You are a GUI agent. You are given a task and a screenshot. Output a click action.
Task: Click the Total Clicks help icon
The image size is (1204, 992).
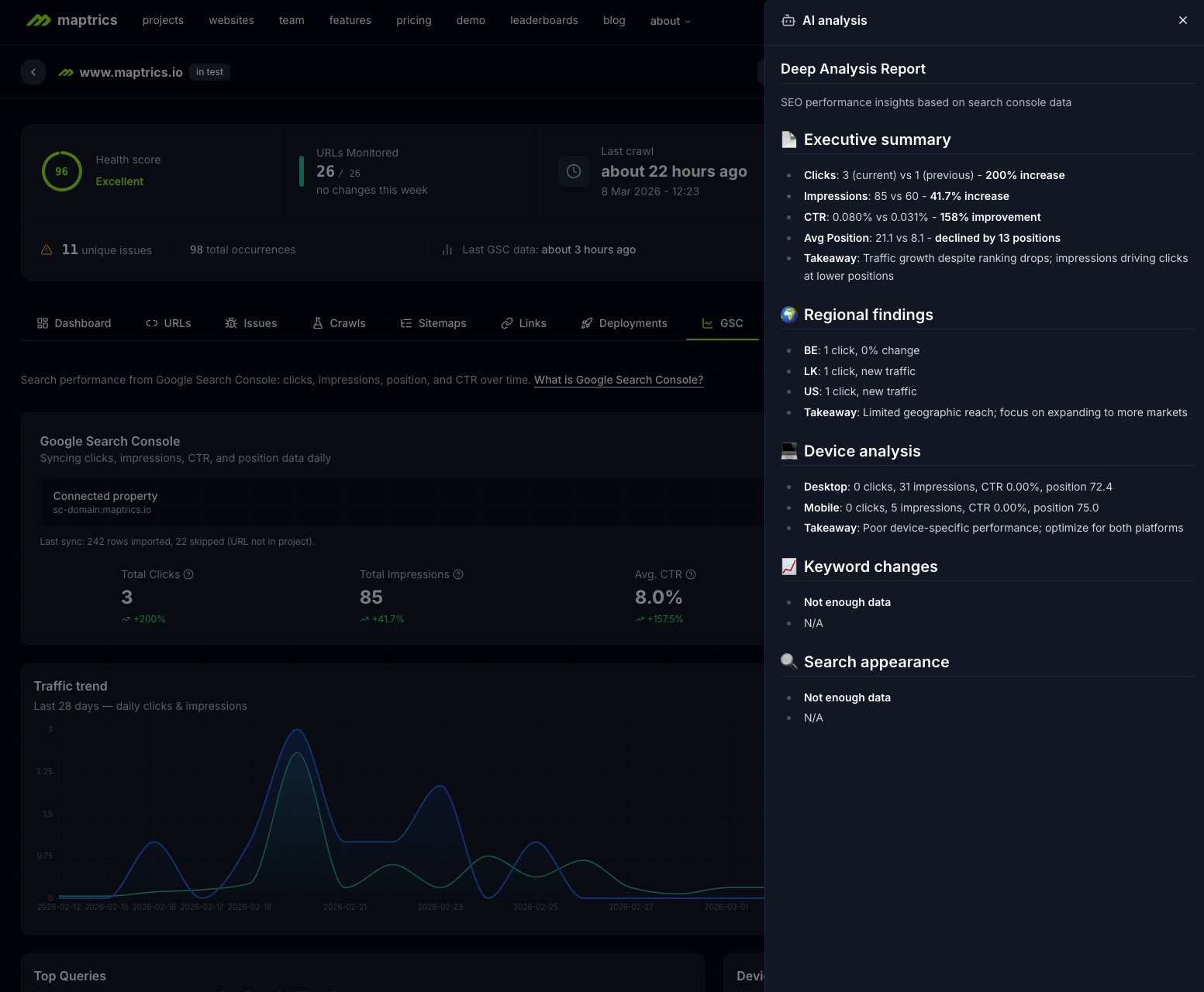[188, 574]
